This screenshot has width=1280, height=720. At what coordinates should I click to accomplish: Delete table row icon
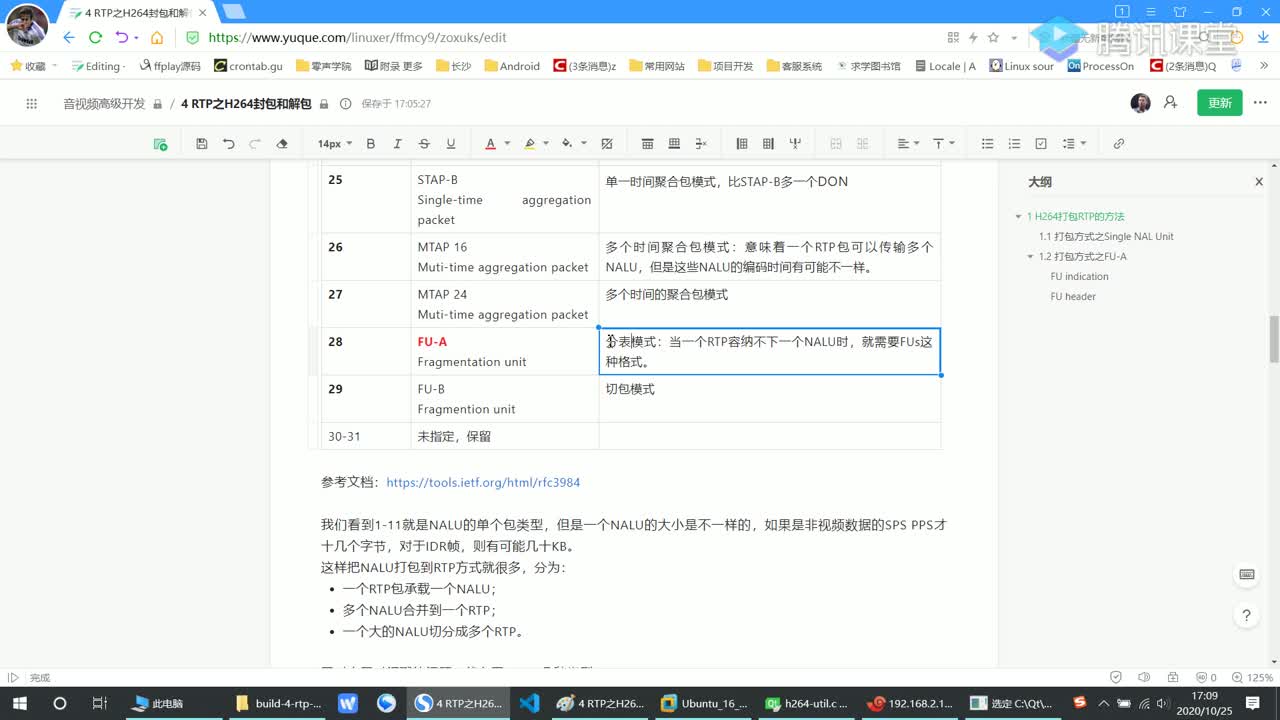(x=701, y=144)
